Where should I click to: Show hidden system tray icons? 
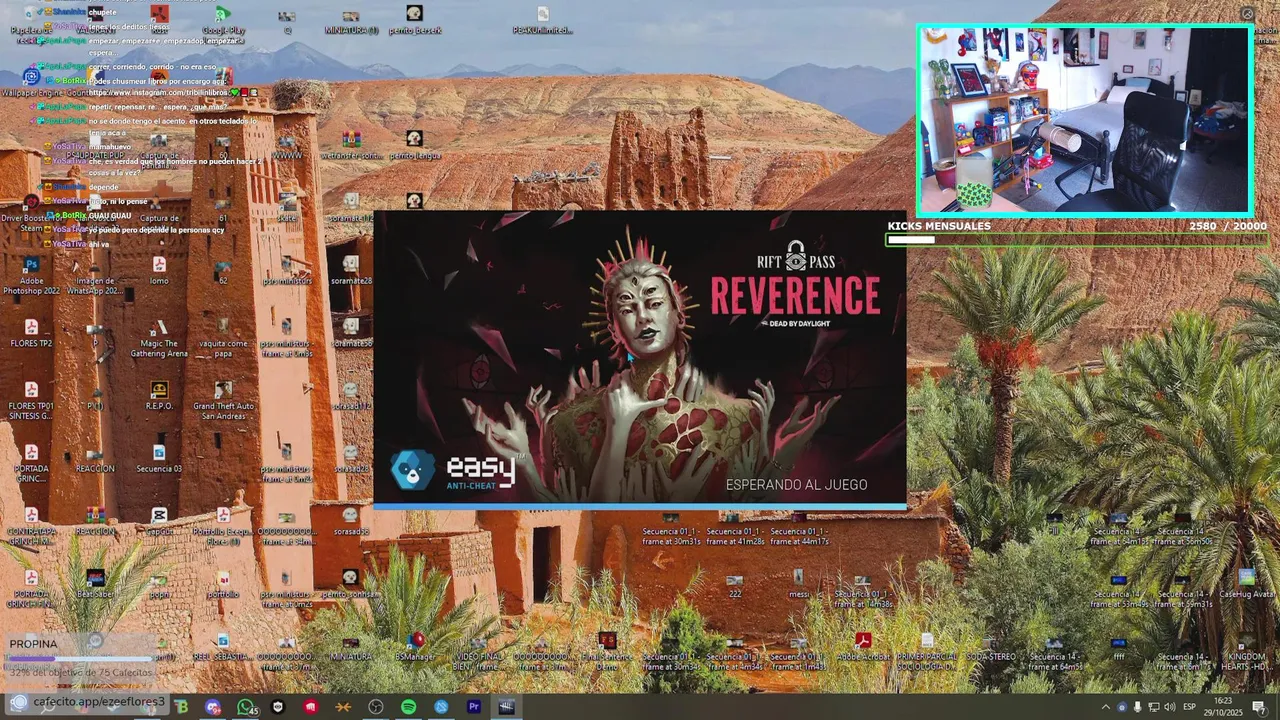1106,707
